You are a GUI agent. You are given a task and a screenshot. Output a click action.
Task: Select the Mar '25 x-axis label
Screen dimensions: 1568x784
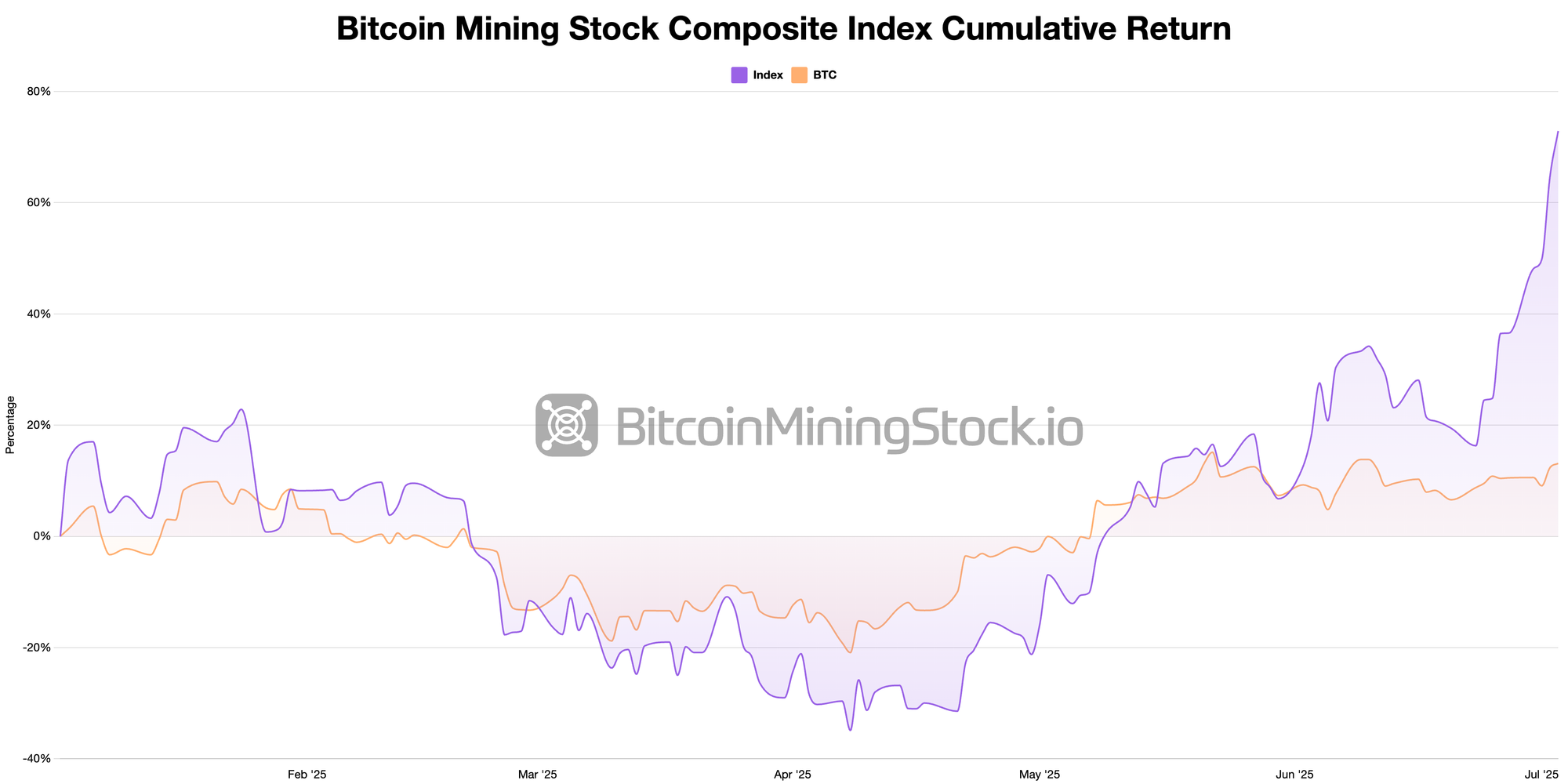point(538,775)
